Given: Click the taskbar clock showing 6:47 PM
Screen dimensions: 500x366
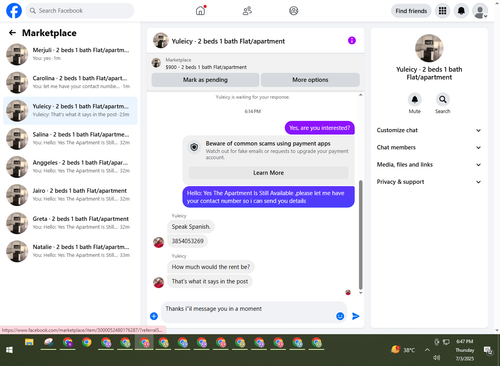Looking at the screenshot, I should click(x=465, y=350).
